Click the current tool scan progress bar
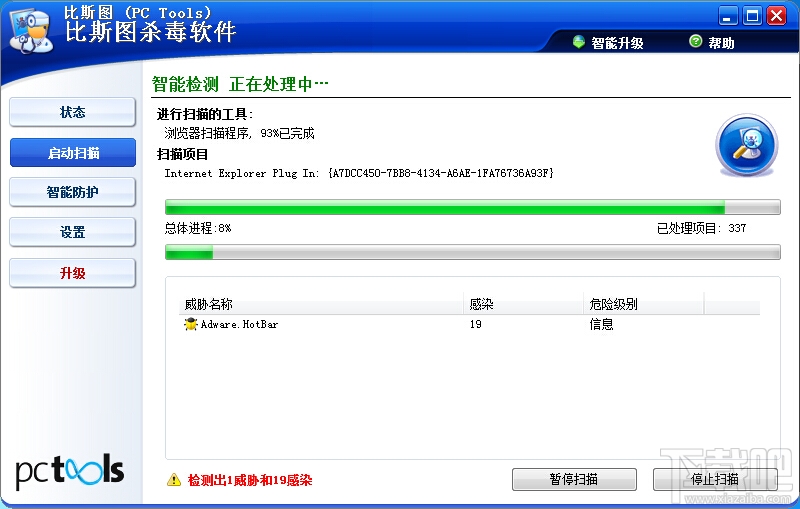Image resolution: width=800 pixels, height=509 pixels. point(472,207)
